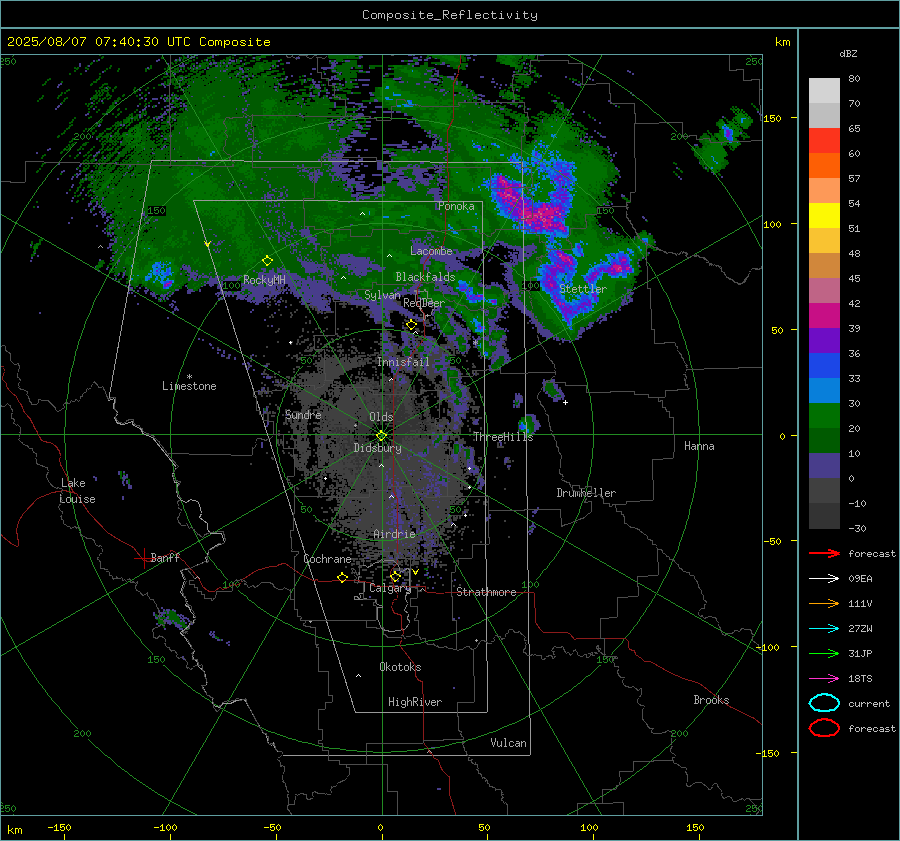Click the red forecast arrow in legend
This screenshot has height=841, width=900.
(824, 553)
